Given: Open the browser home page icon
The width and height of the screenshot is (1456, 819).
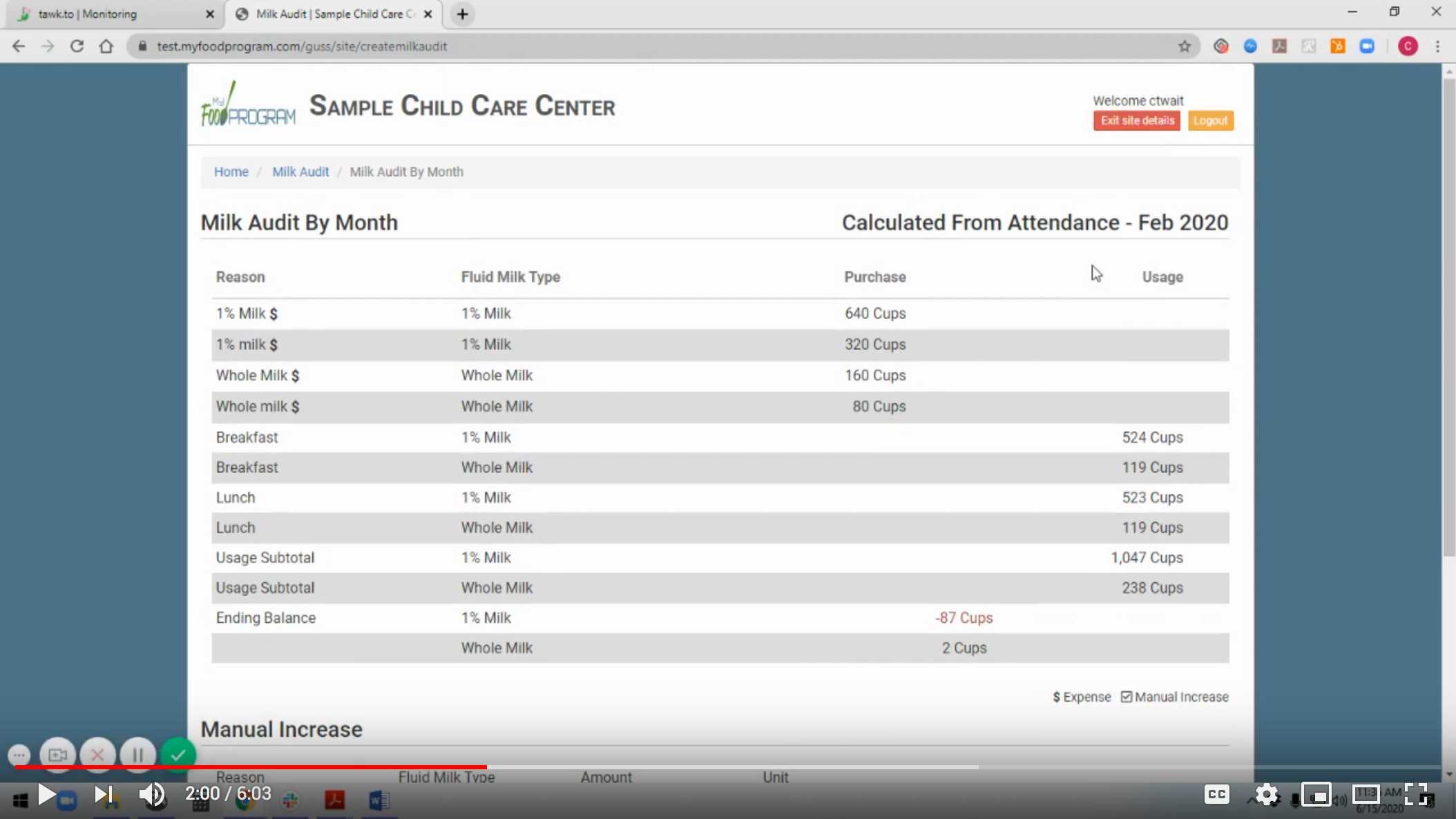Looking at the screenshot, I should 106,46.
